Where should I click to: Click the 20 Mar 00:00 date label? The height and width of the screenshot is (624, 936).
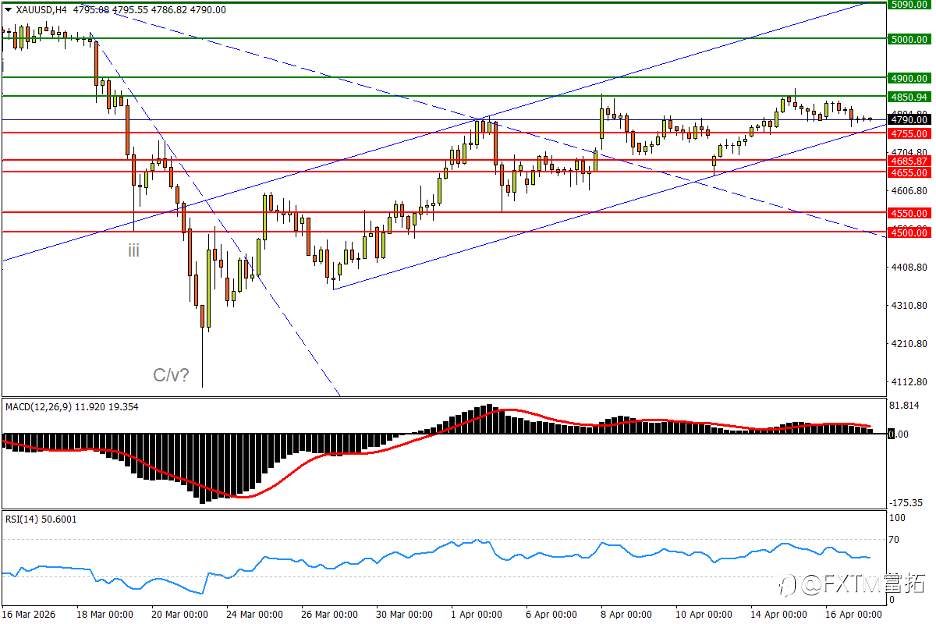click(x=180, y=614)
